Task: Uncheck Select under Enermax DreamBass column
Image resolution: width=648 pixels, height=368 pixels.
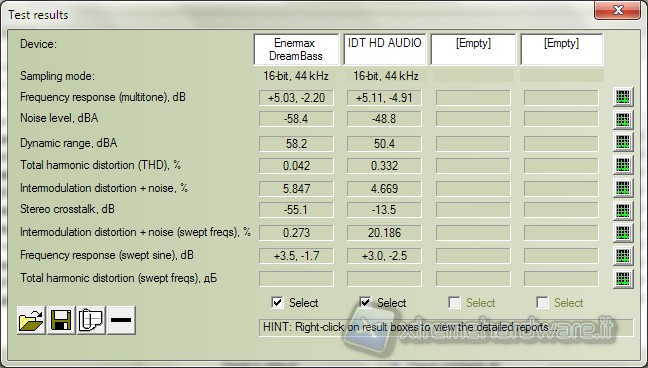Action: click(x=277, y=303)
